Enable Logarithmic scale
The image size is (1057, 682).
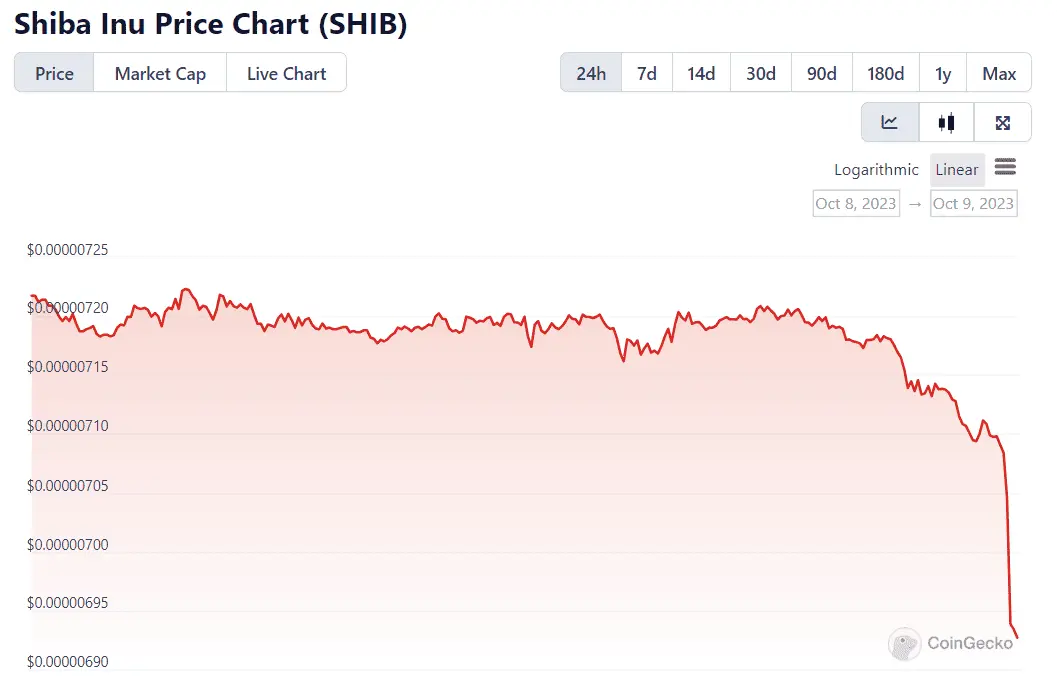point(876,169)
